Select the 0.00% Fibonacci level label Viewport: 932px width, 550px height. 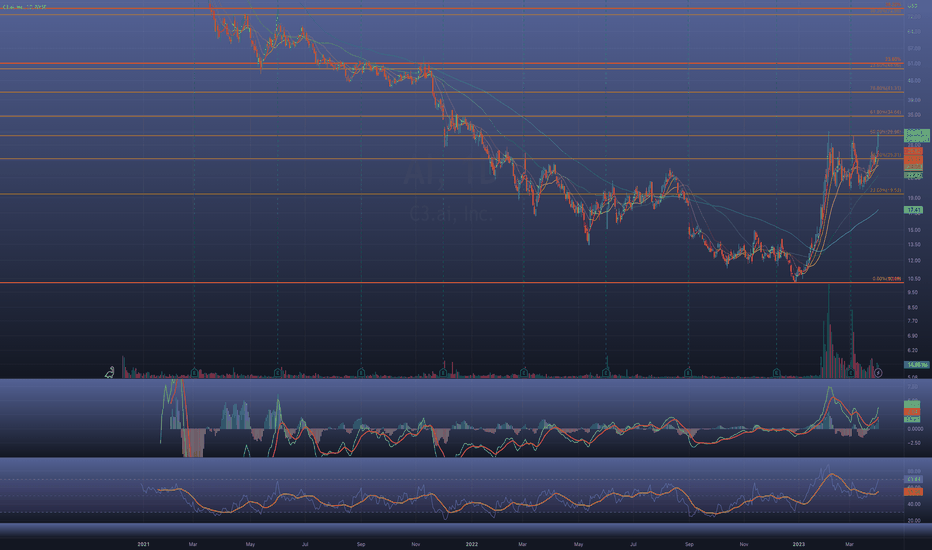click(887, 278)
